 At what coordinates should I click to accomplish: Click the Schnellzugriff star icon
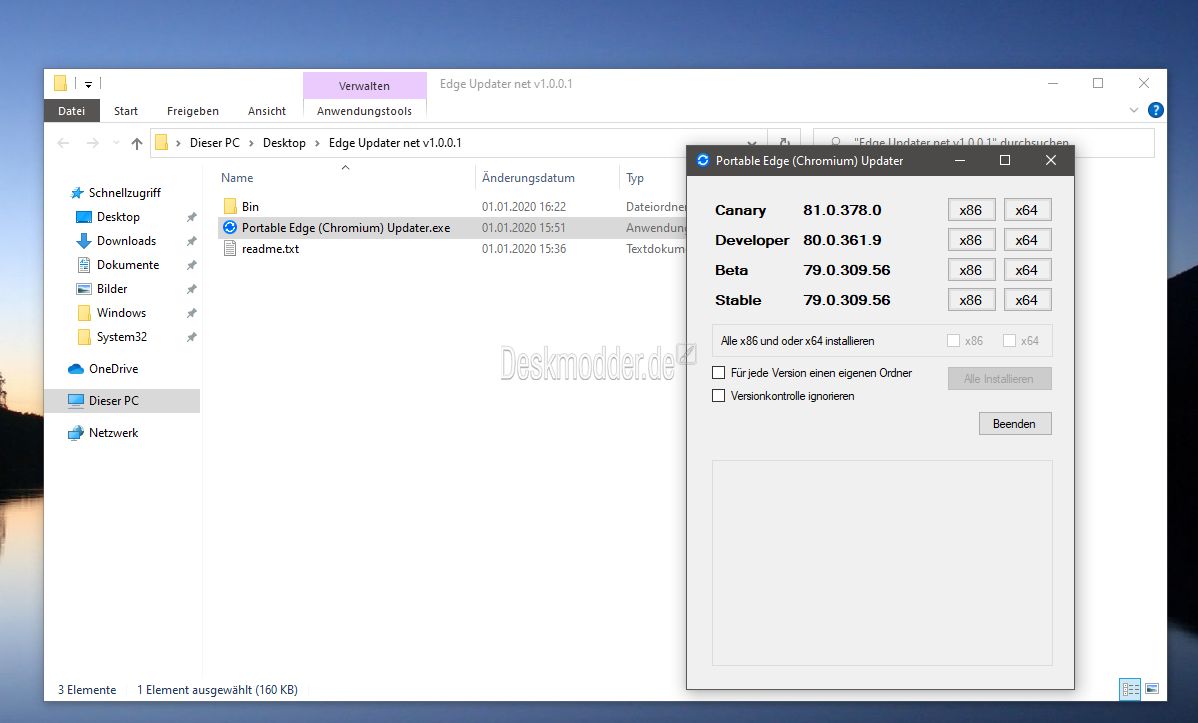point(76,193)
